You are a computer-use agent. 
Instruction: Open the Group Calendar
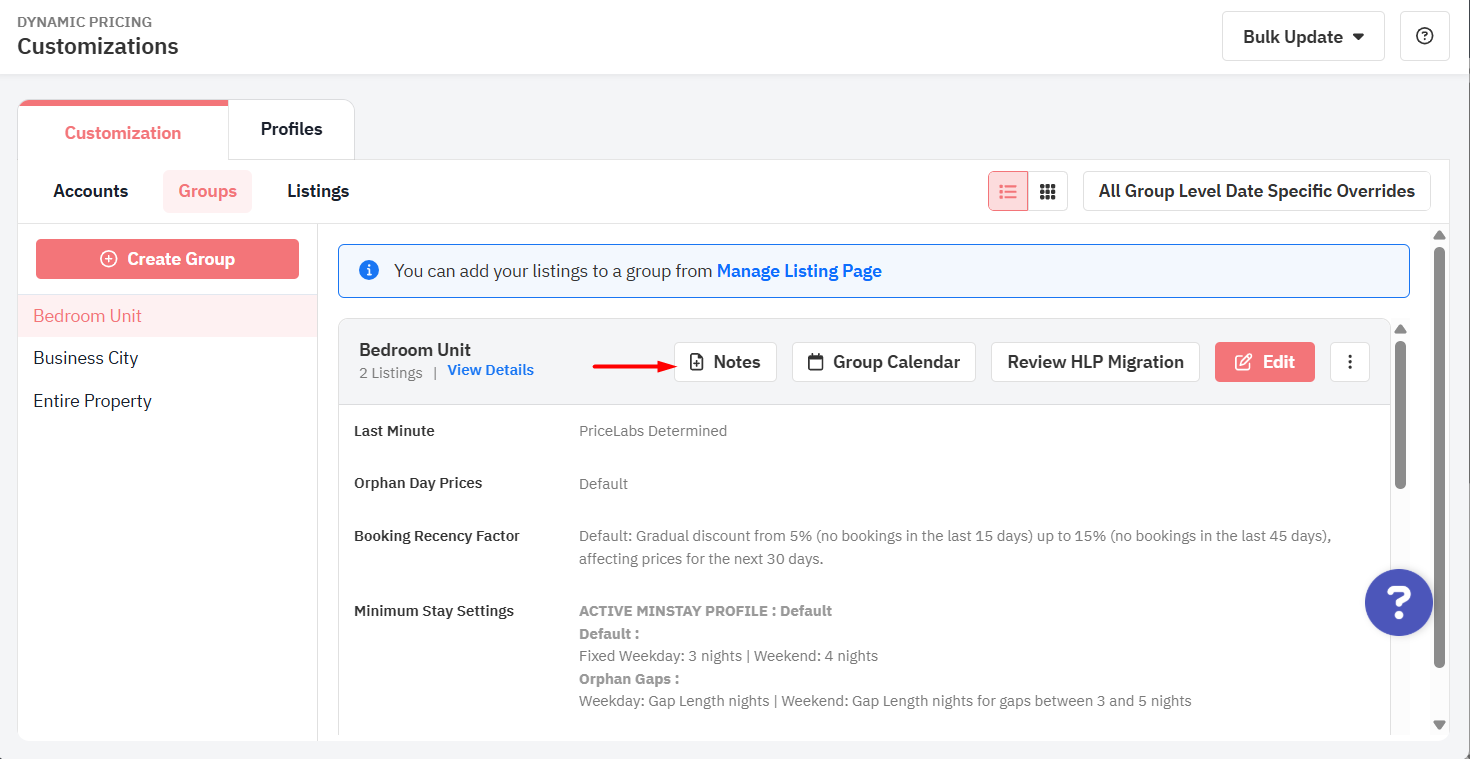coord(883,362)
